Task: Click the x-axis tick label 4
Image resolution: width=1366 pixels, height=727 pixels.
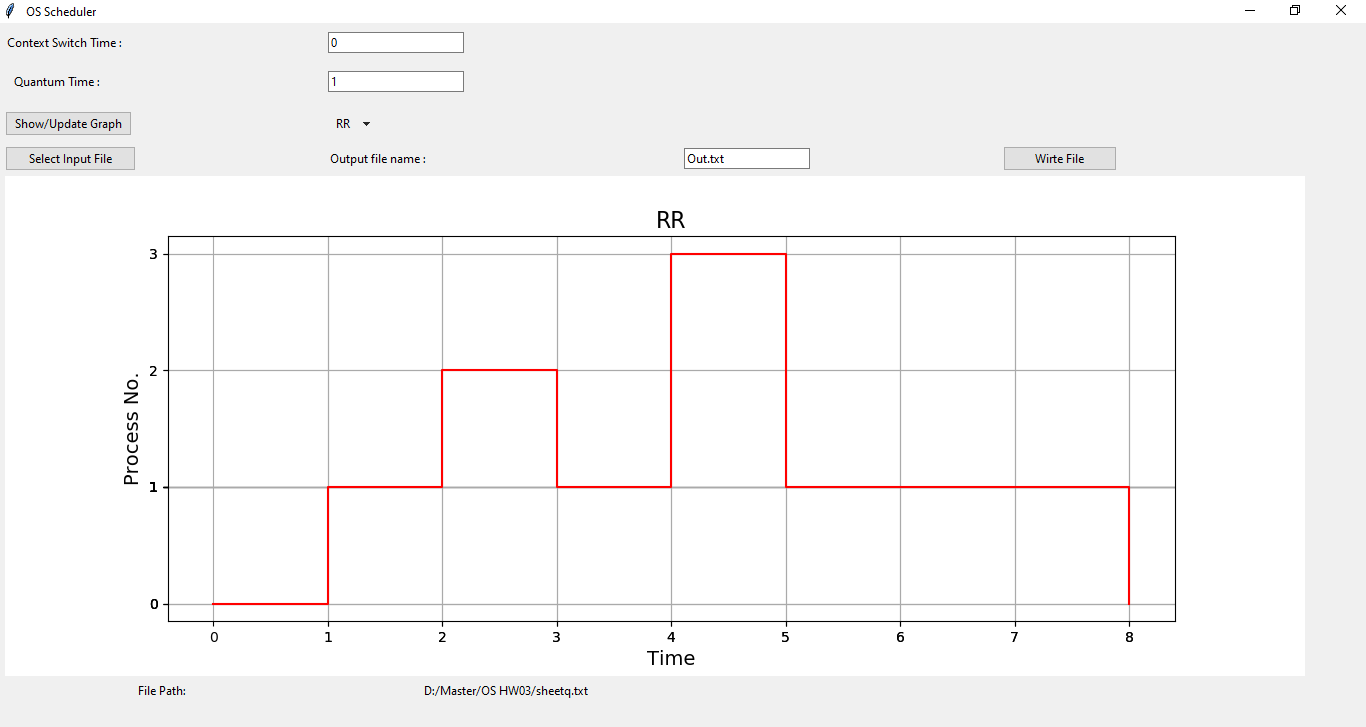Action: [671, 636]
